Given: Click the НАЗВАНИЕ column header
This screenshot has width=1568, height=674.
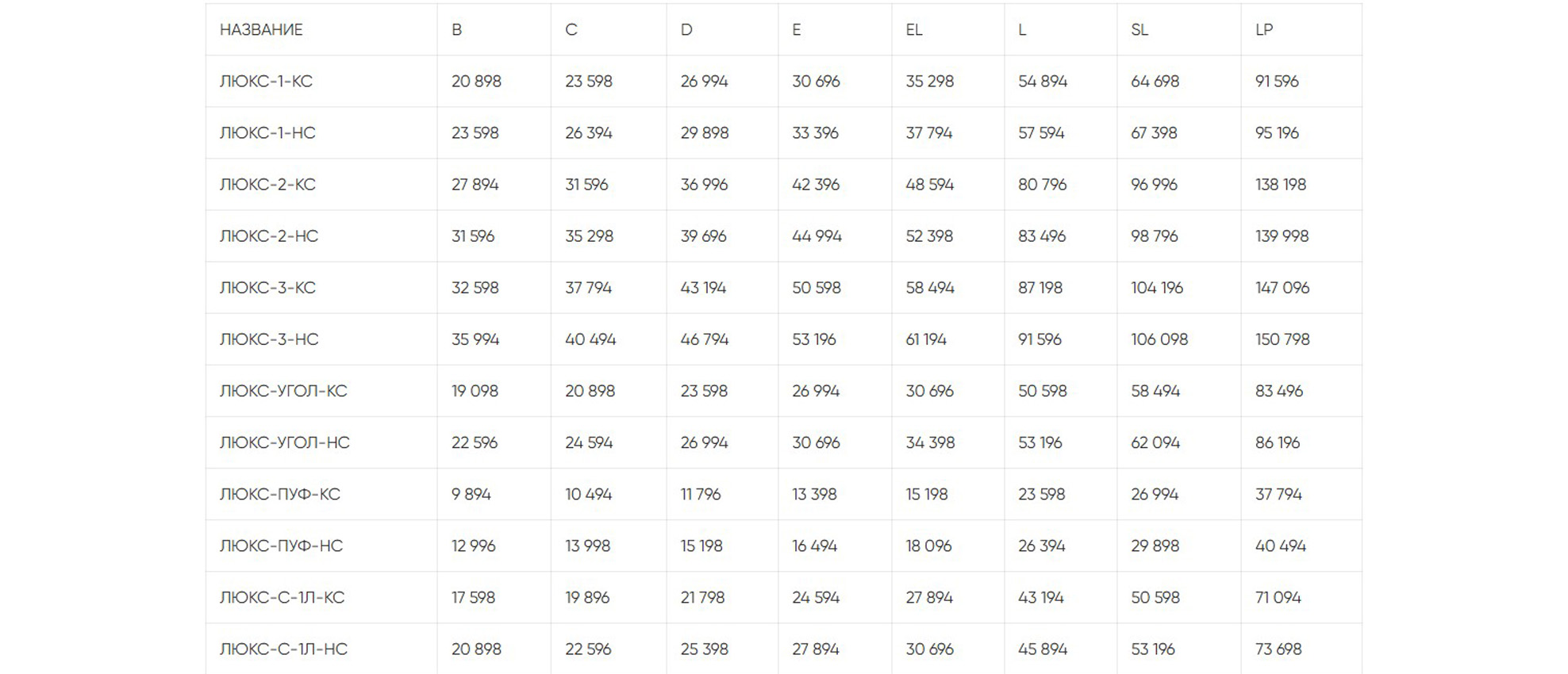Looking at the screenshot, I should 261,30.
